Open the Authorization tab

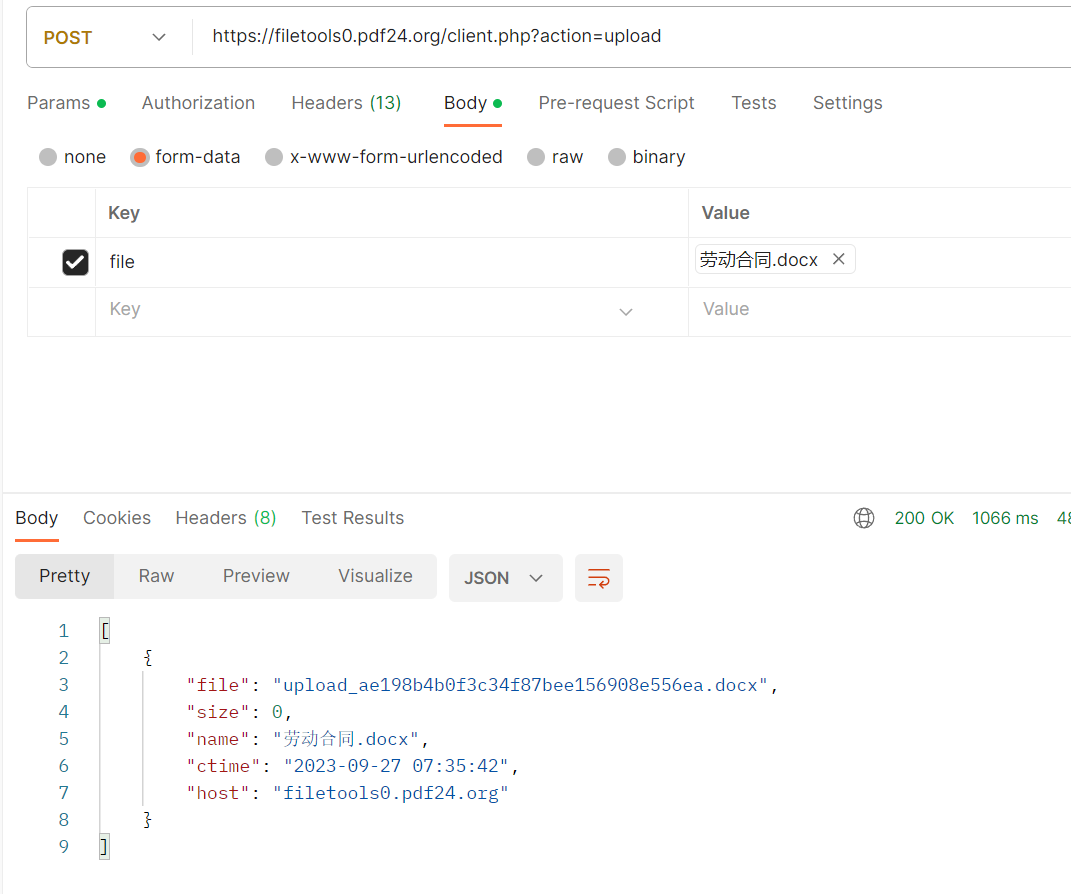[x=198, y=103]
